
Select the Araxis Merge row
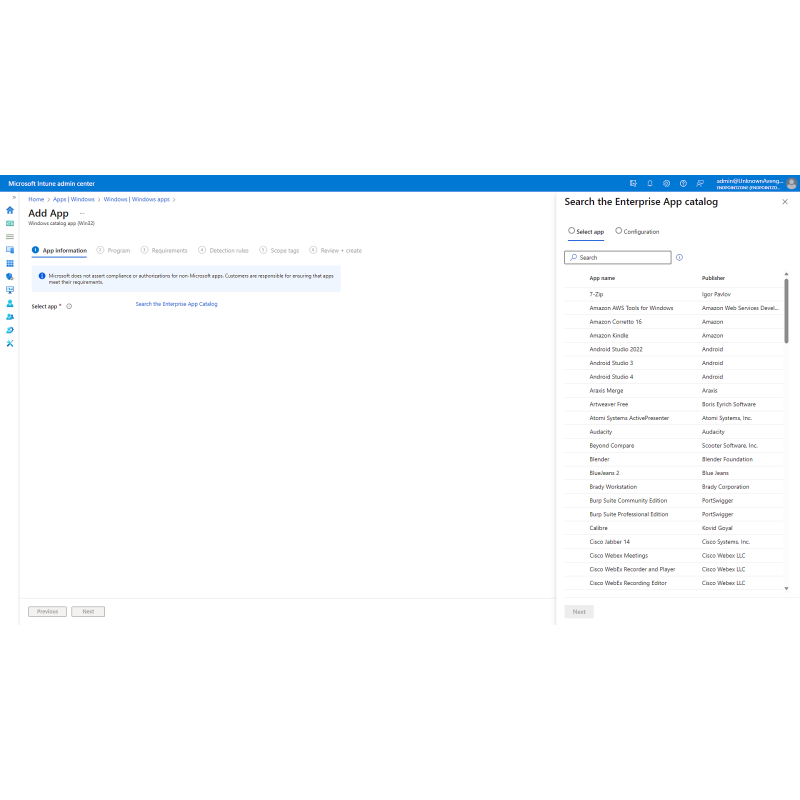[x=673, y=391]
